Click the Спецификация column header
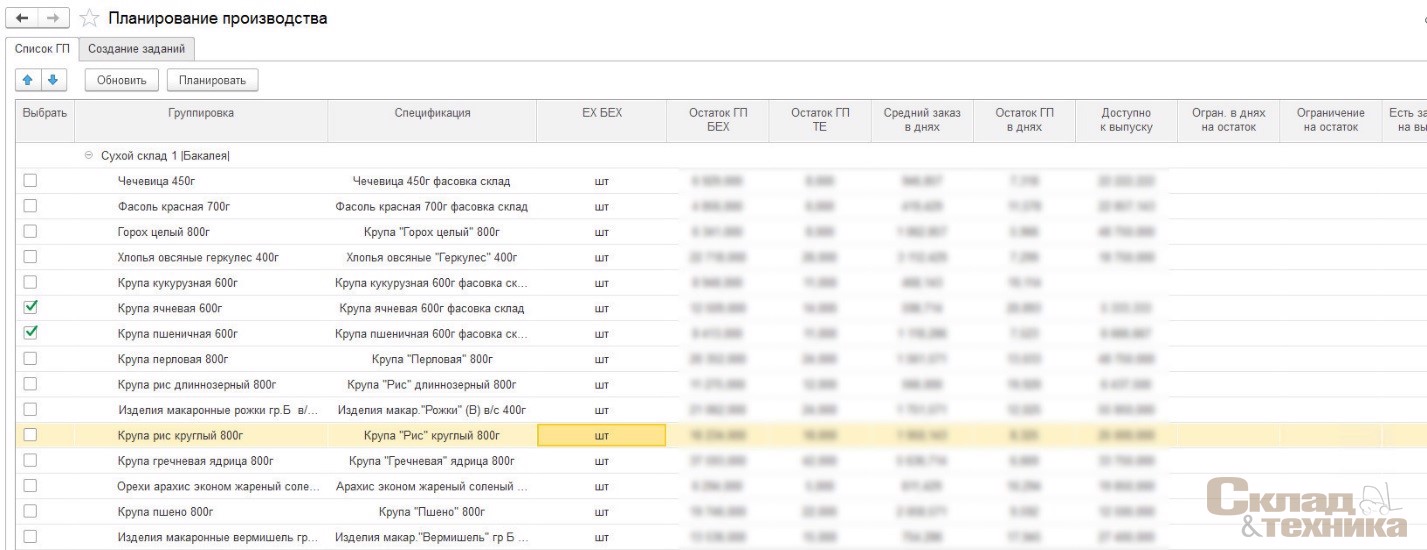Viewport: 1427px width, 550px height. pos(432,113)
